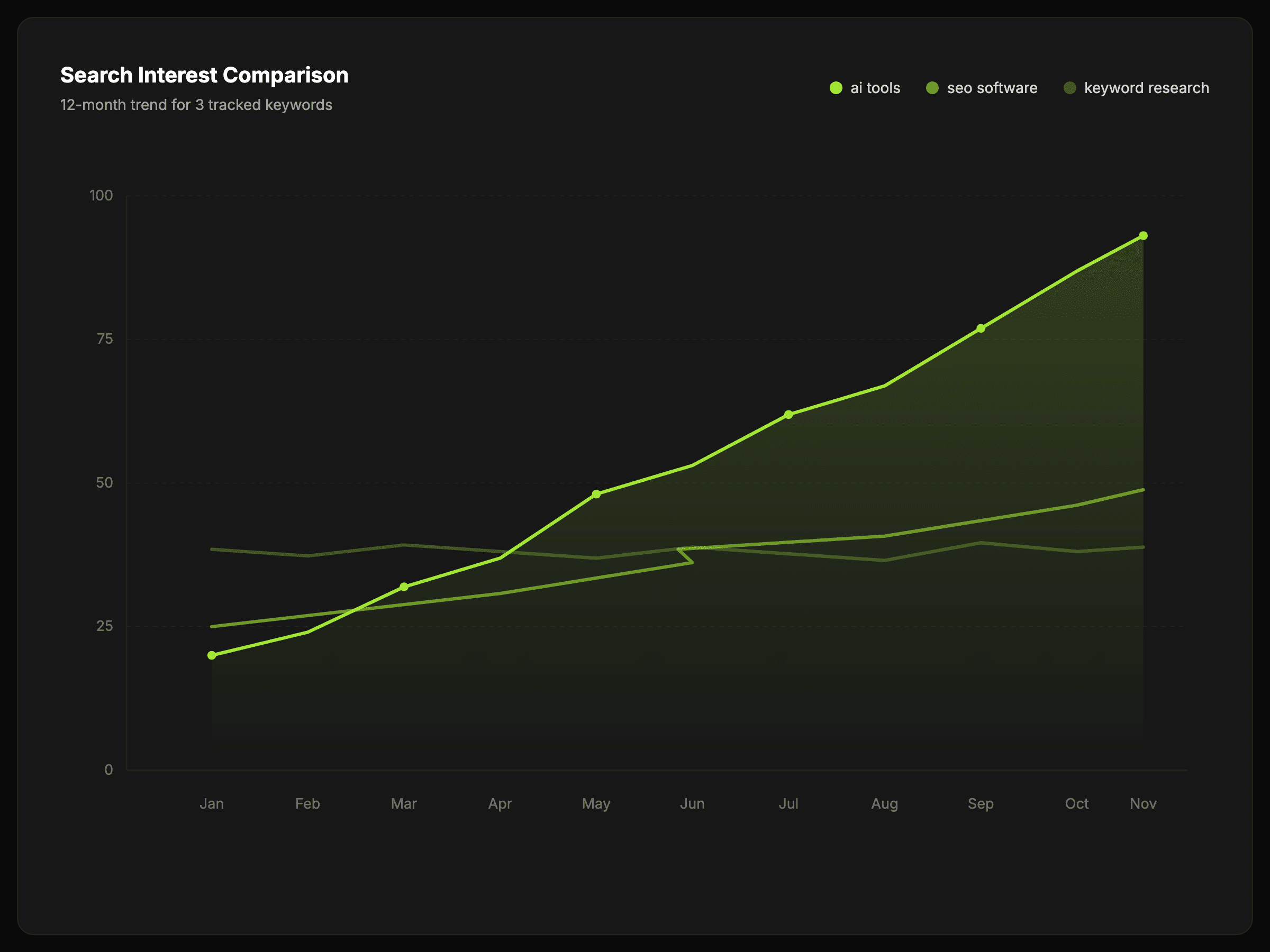The width and height of the screenshot is (1270, 952).
Task: Click the 50 y-axis value label
Action: pyautogui.click(x=104, y=482)
